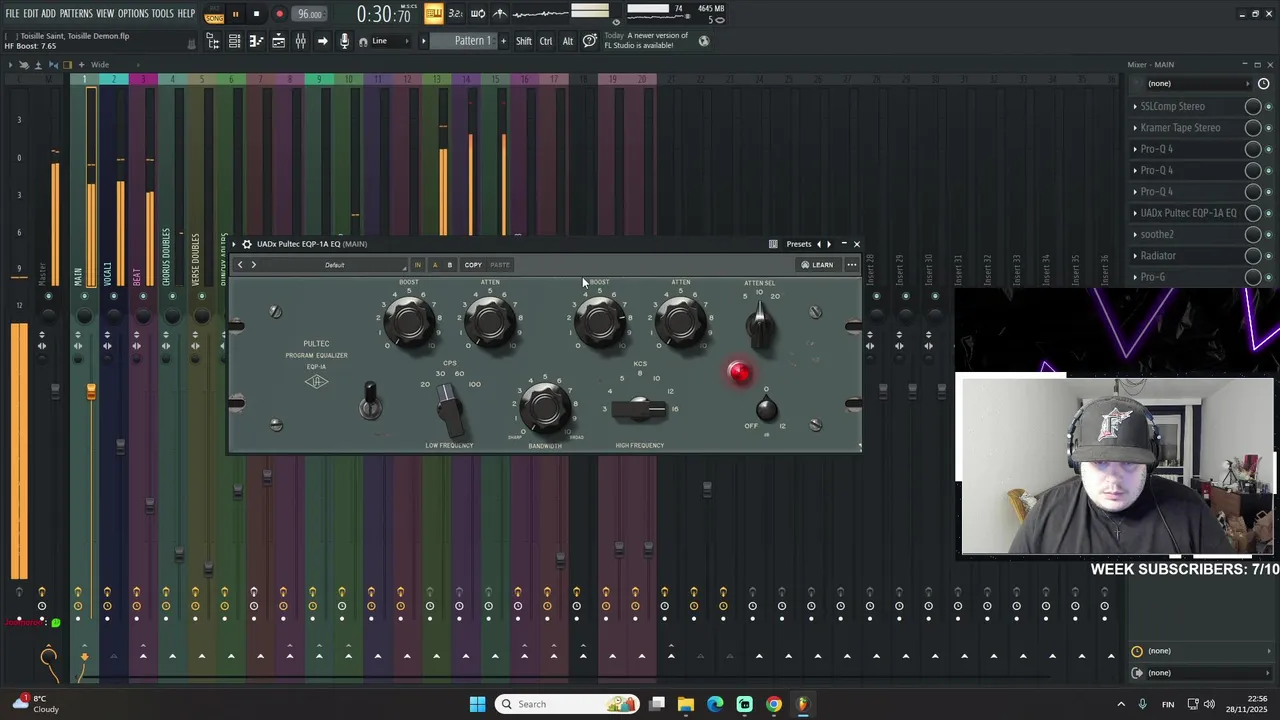Viewport: 1280px width, 720px height.
Task: Click the loop recording icon
Action: coord(478,14)
